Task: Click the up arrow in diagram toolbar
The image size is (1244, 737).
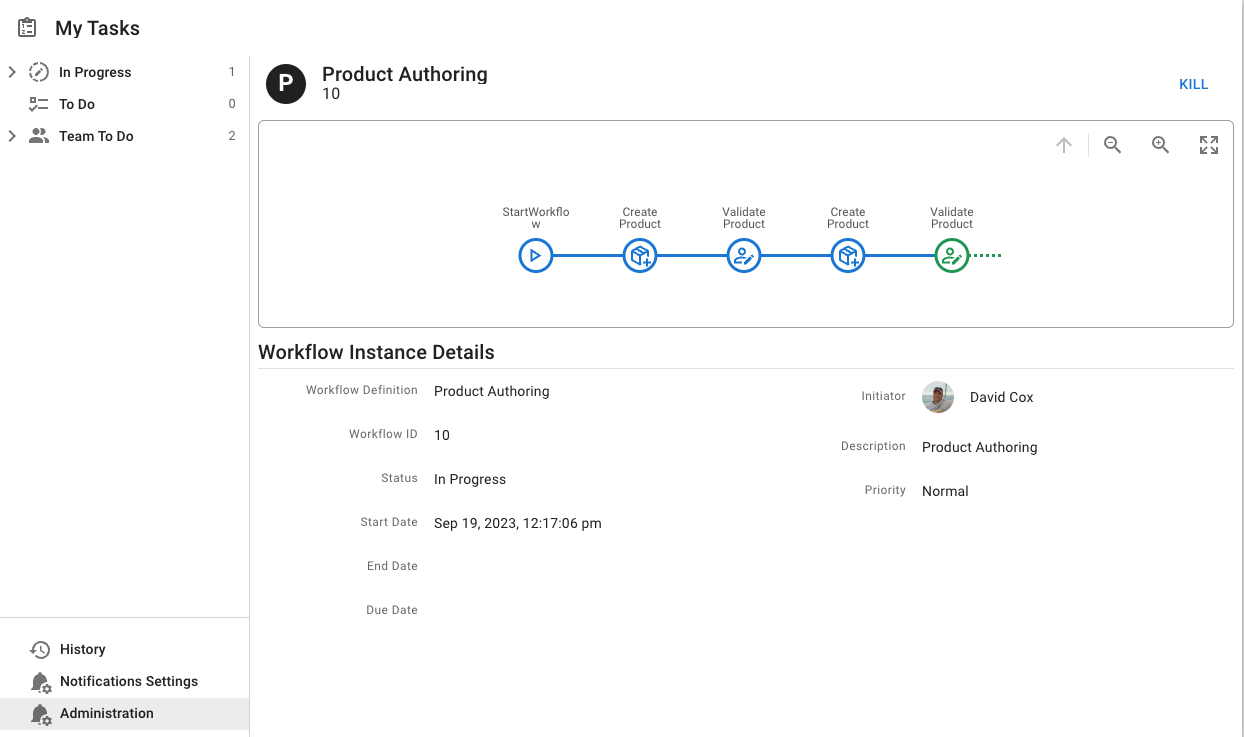Action: coord(1064,145)
